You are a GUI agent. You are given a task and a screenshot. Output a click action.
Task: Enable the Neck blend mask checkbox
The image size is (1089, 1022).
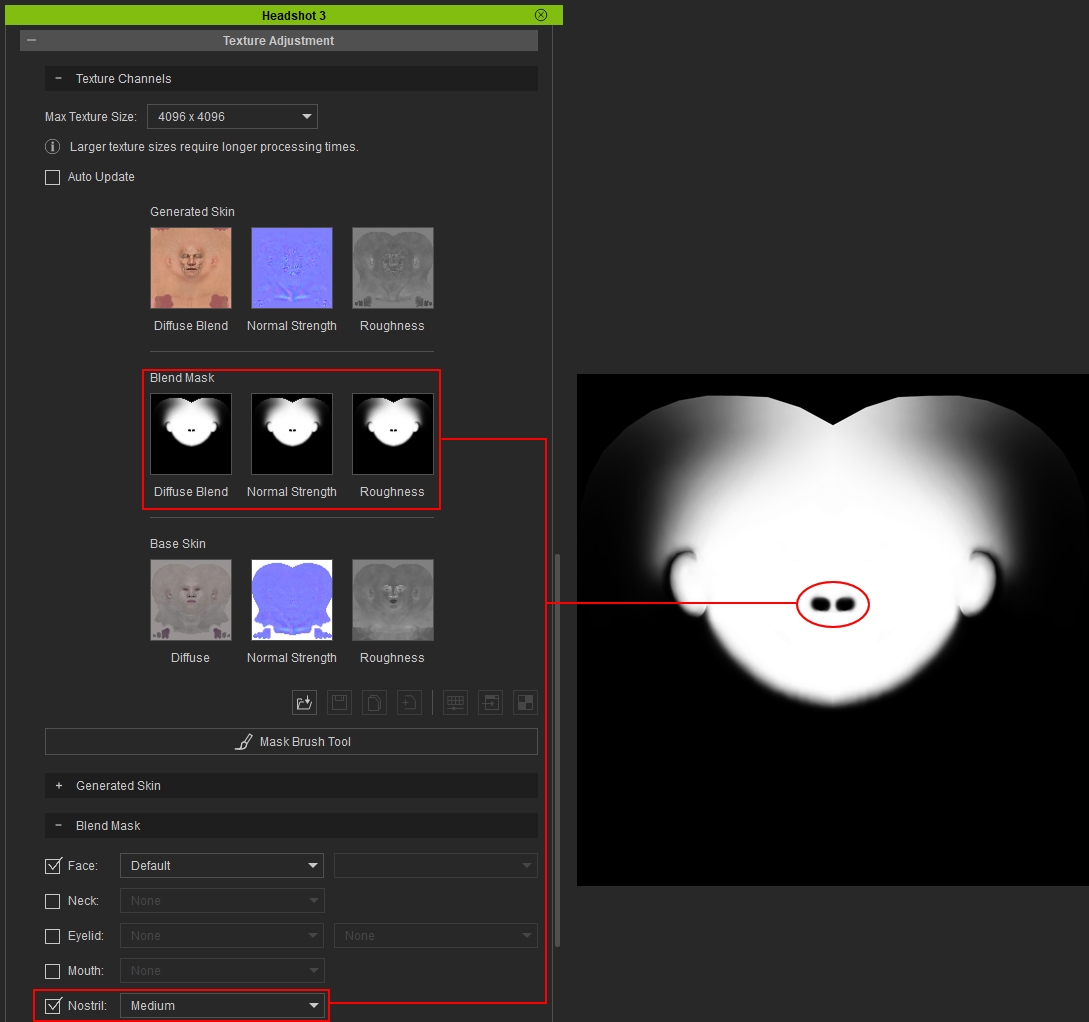pos(52,901)
